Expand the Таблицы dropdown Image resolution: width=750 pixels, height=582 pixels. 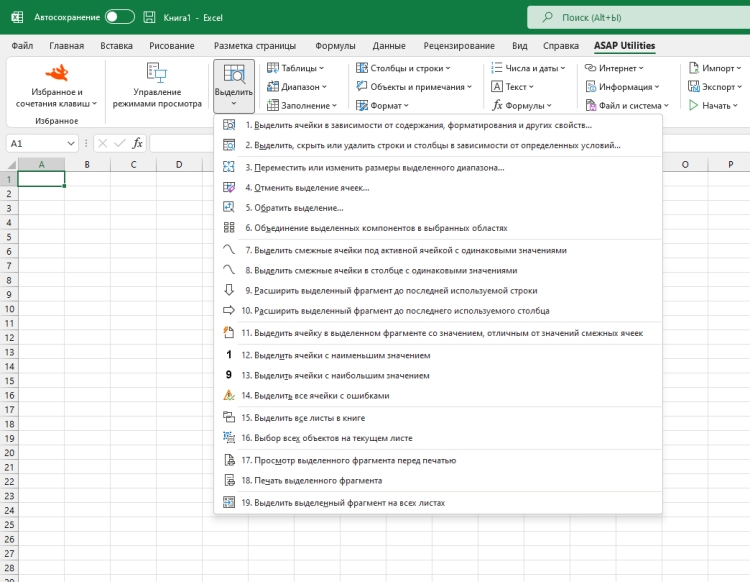(295, 68)
